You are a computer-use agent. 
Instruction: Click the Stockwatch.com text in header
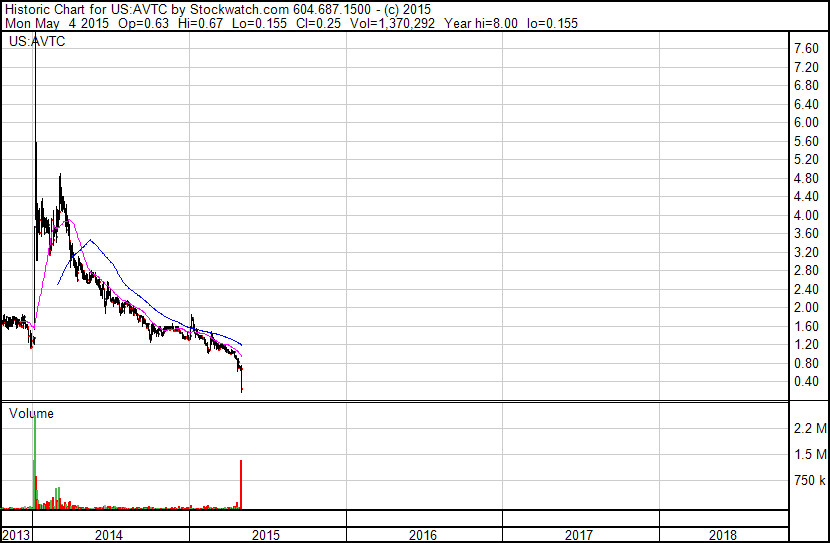click(x=239, y=10)
